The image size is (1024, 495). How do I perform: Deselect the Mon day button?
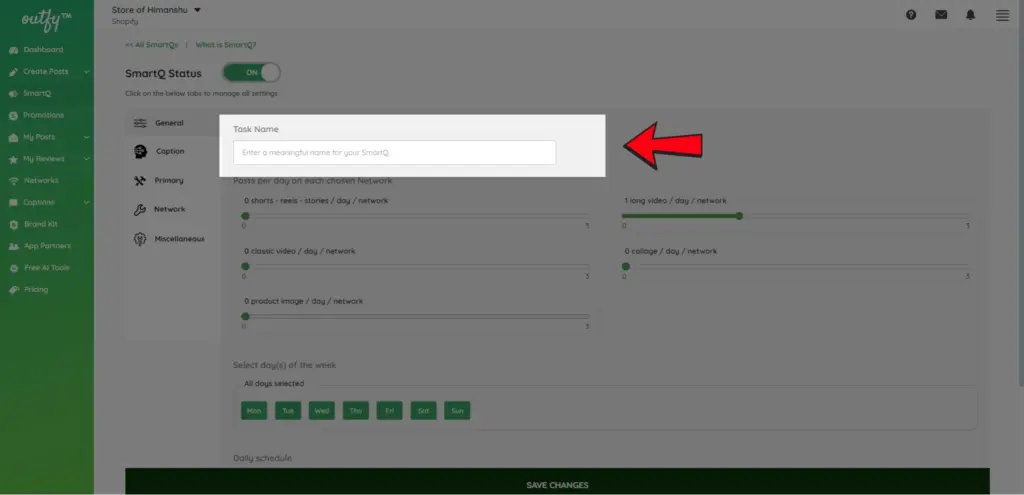tap(254, 411)
